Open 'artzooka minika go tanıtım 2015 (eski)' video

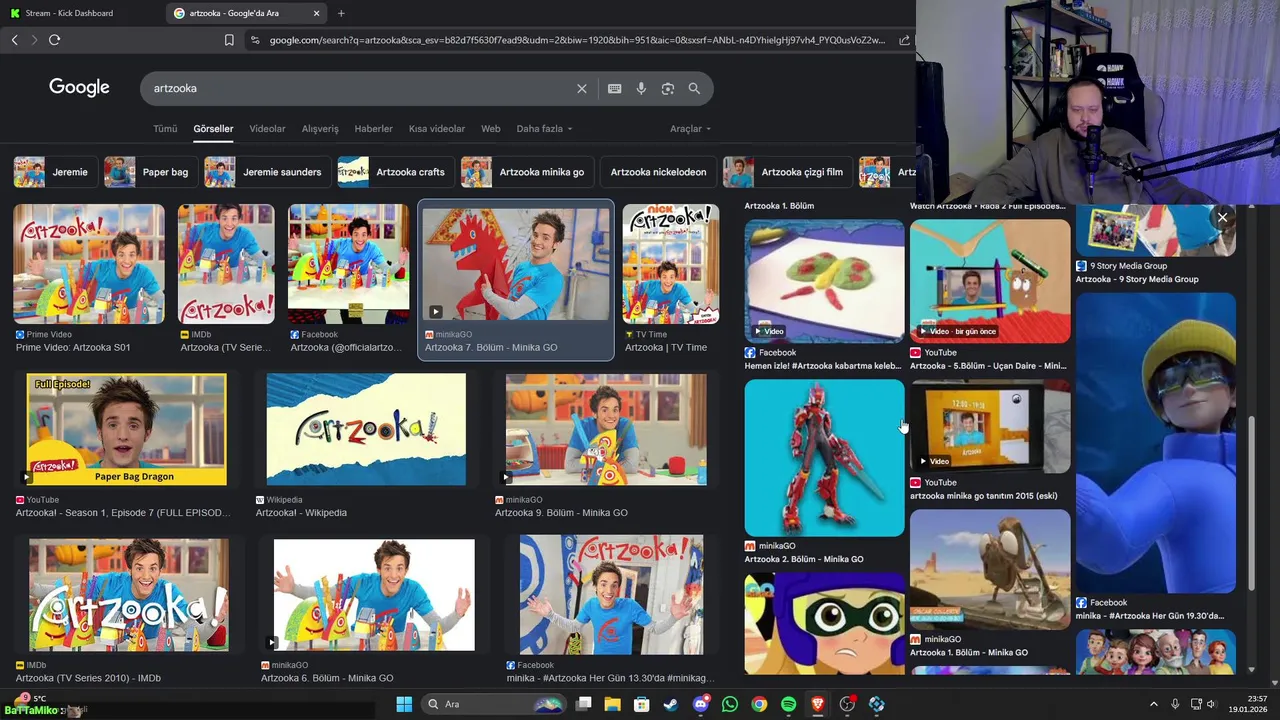990,425
